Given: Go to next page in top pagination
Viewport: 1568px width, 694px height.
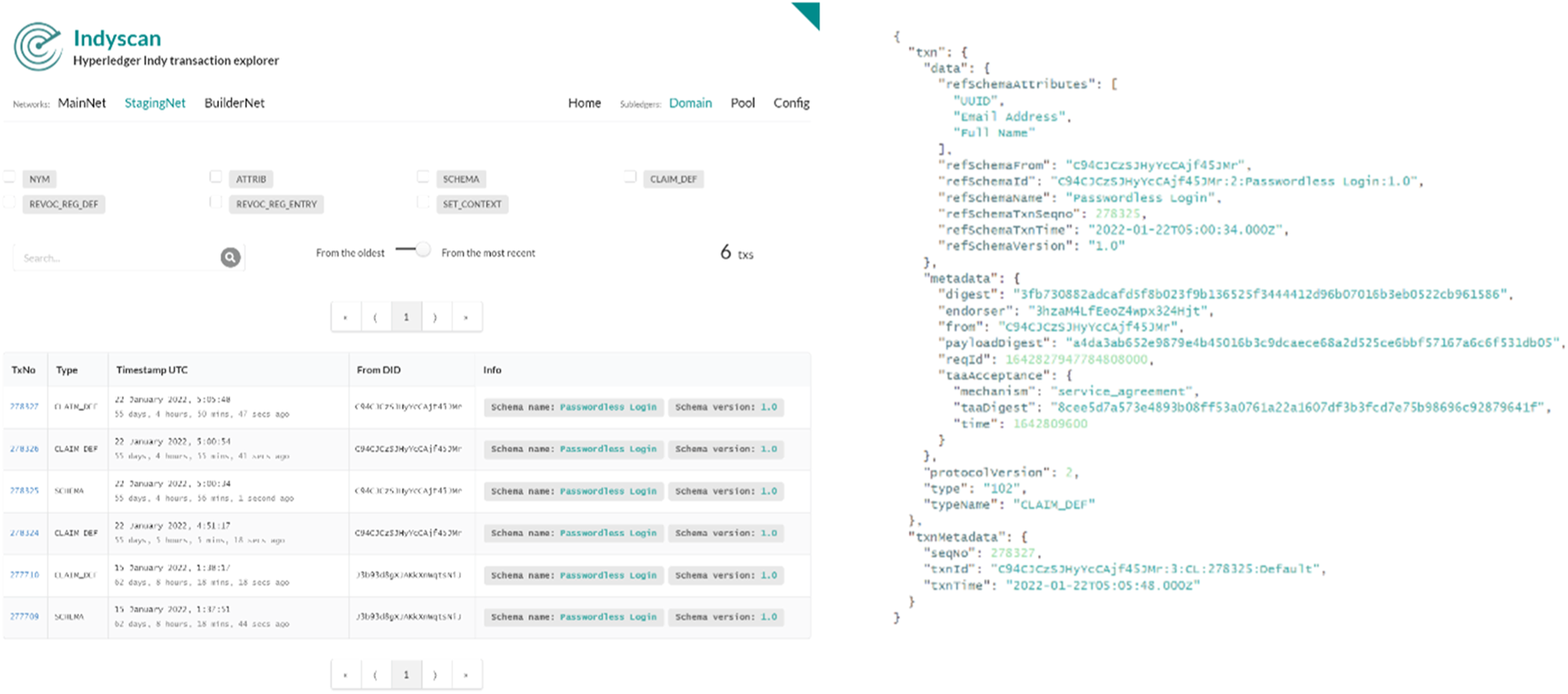Looking at the screenshot, I should (435, 317).
